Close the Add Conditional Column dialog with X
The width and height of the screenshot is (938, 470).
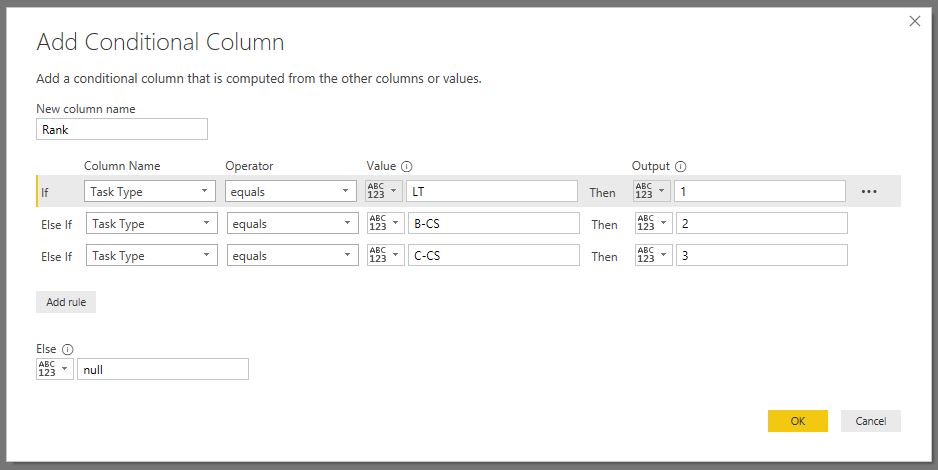pyautogui.click(x=915, y=22)
